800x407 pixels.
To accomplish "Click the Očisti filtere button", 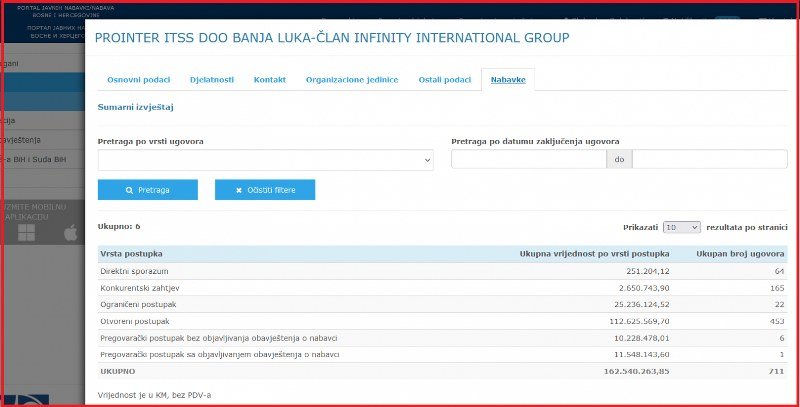I will pyautogui.click(x=264, y=190).
